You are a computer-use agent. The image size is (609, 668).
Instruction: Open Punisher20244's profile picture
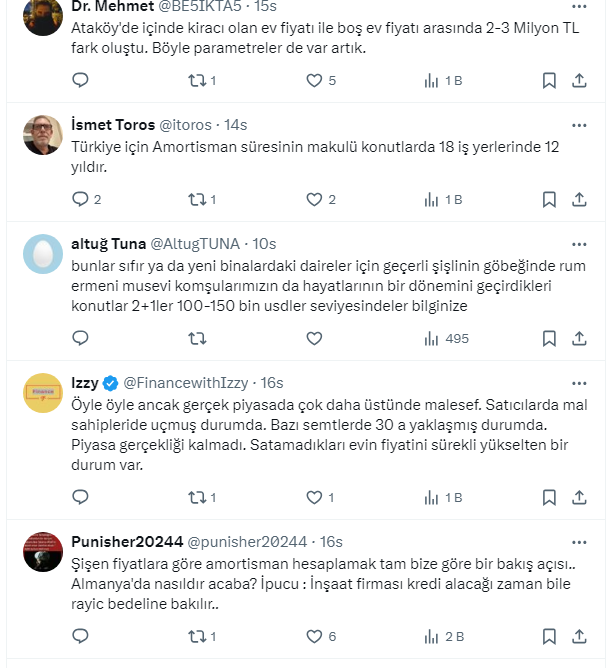43,552
